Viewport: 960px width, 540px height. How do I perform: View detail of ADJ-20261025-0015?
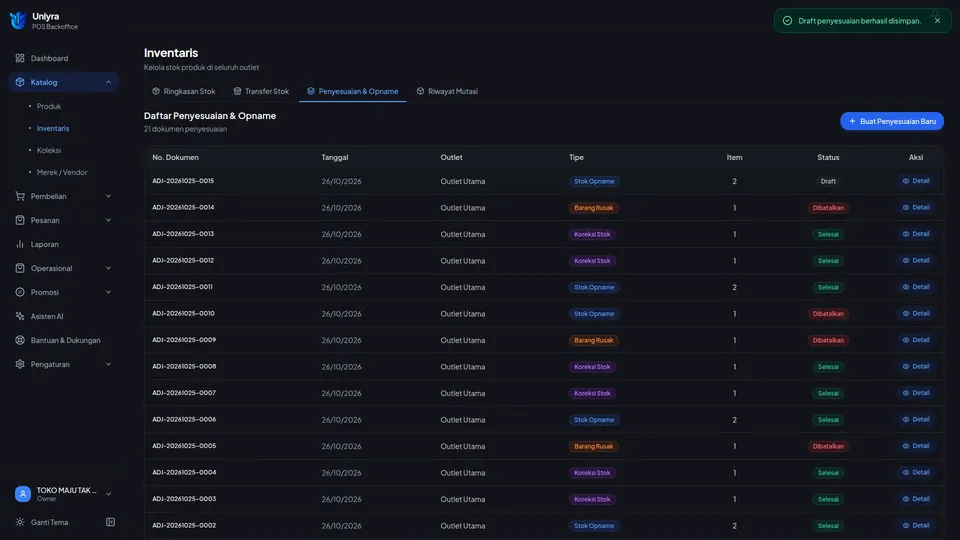916,181
